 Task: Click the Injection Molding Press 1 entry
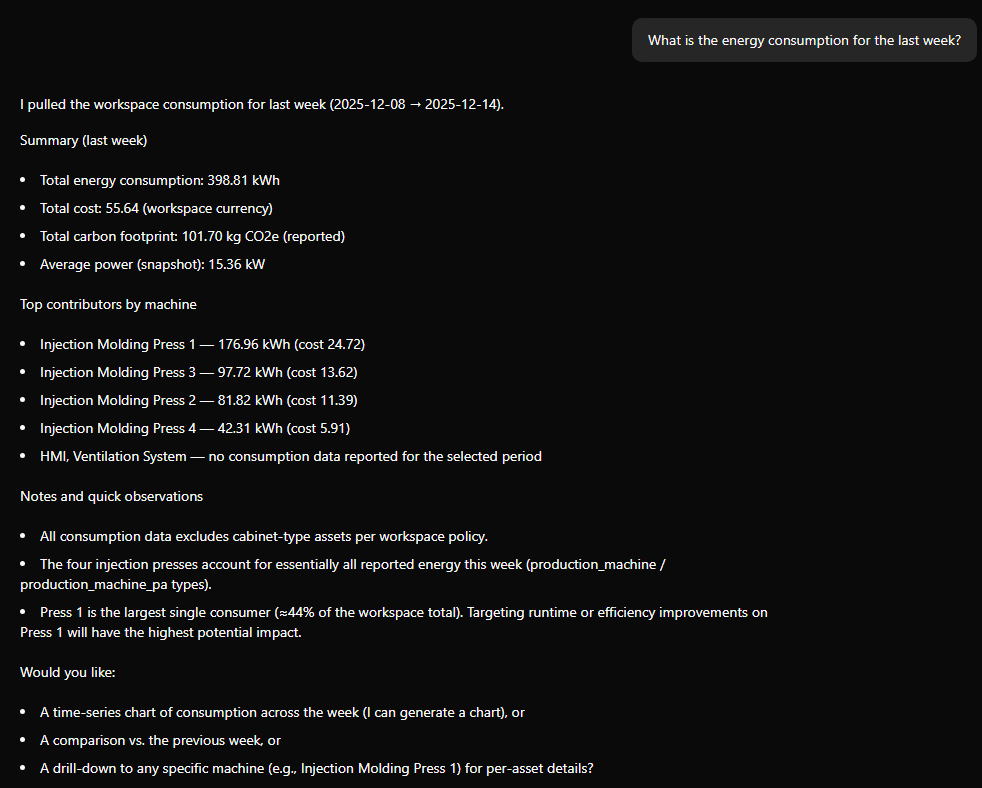coord(202,344)
